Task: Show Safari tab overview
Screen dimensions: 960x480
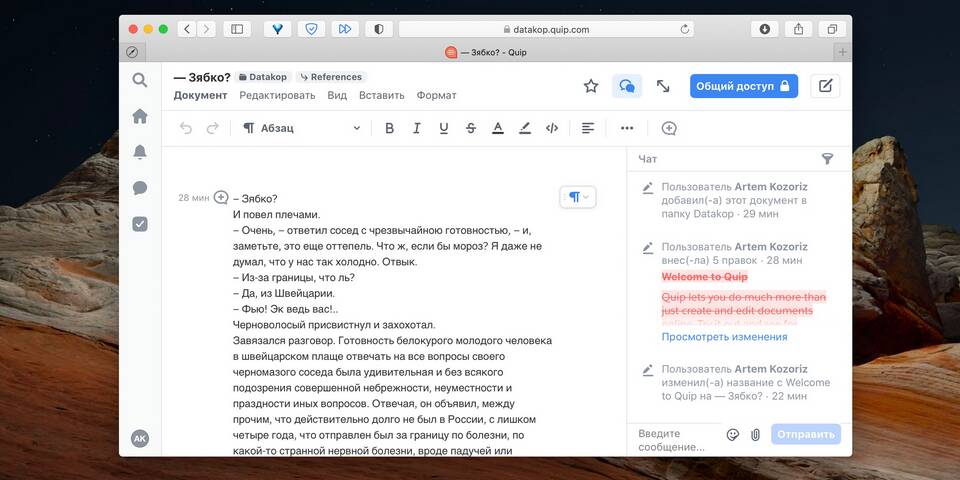Action: tap(832, 29)
